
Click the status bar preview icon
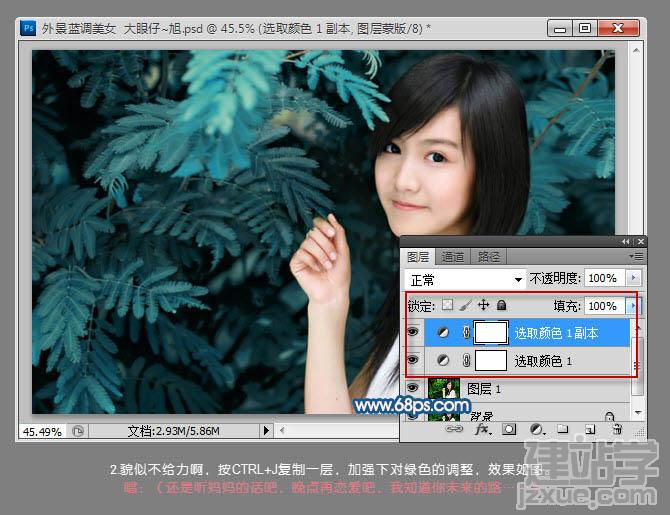click(77, 431)
